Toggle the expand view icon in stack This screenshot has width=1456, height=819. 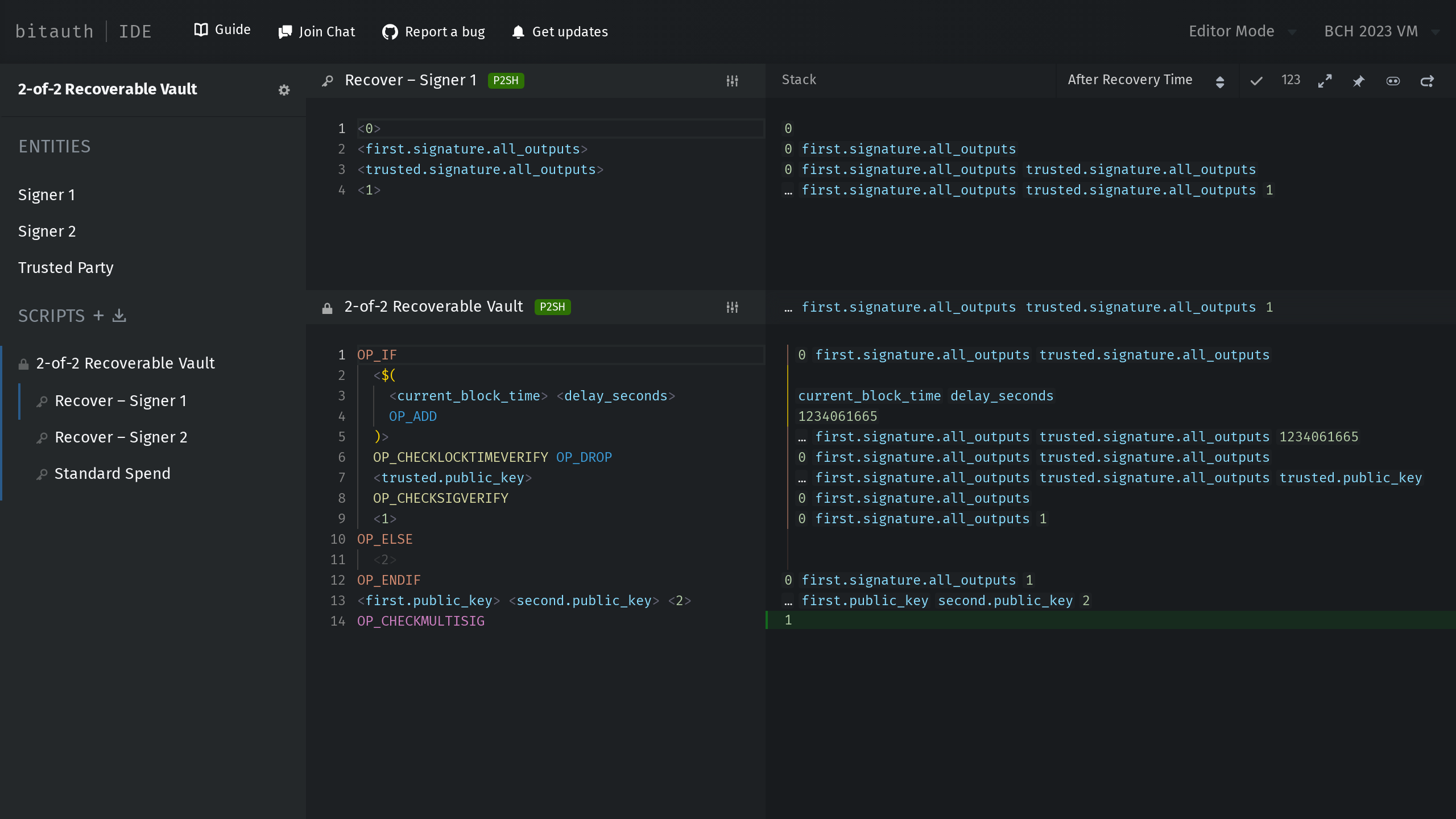1325,80
